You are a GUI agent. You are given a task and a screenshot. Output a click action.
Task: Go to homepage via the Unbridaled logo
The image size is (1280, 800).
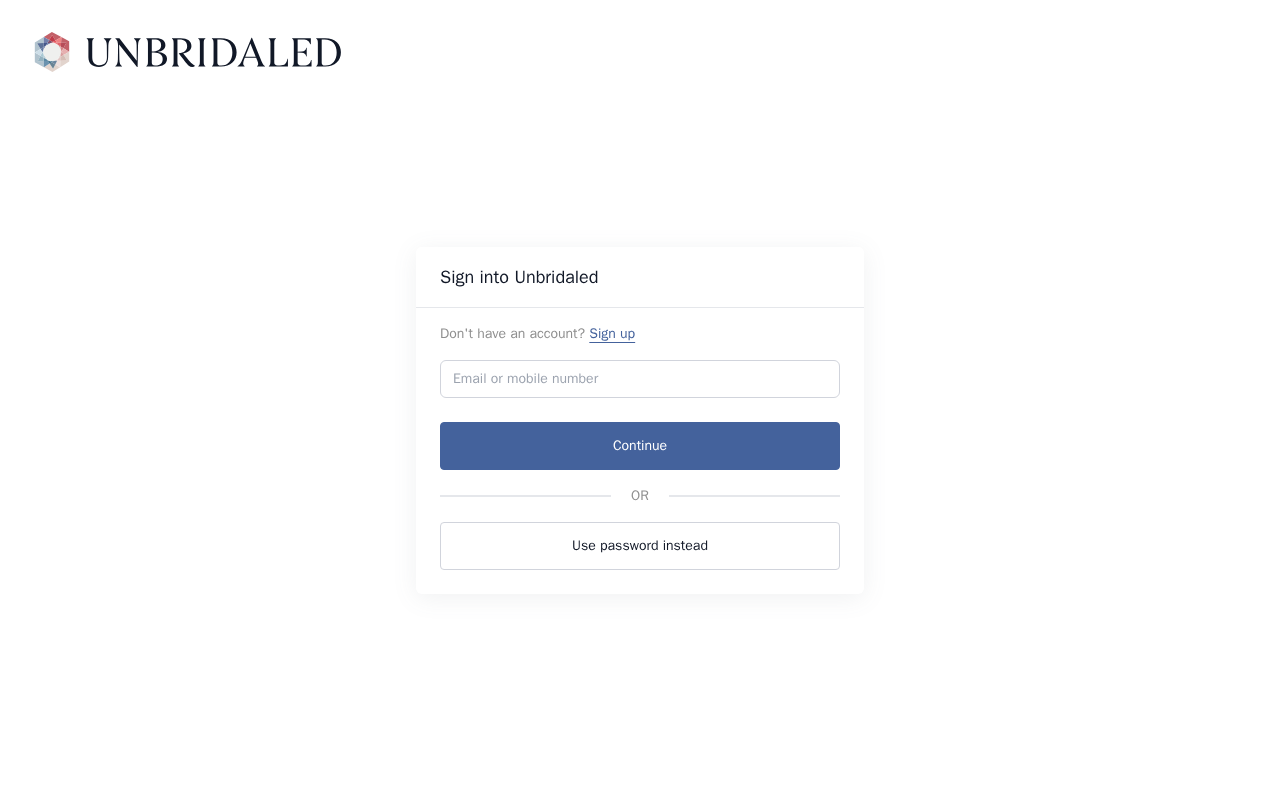click(x=188, y=52)
